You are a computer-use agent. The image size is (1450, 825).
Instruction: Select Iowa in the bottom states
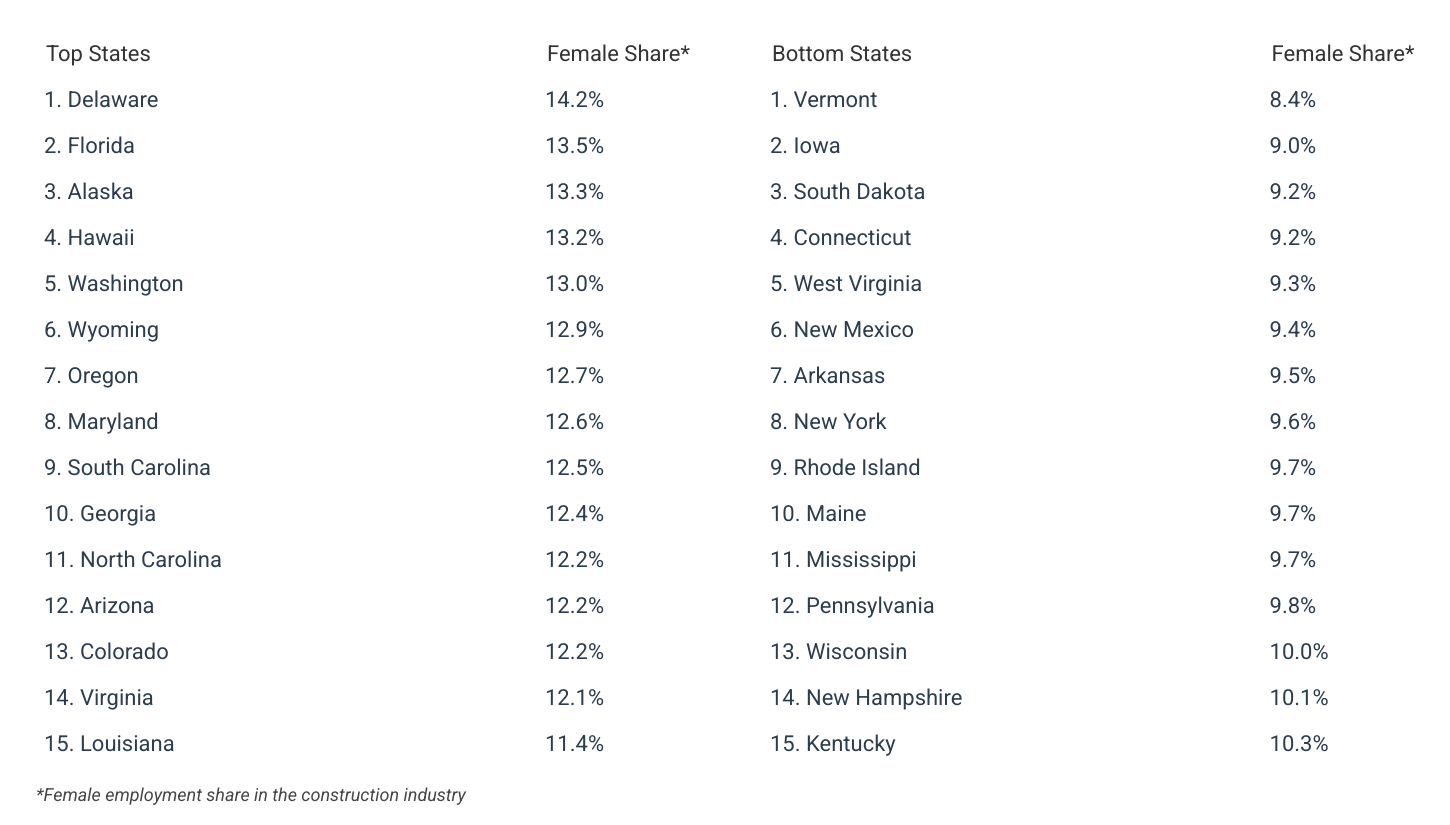click(x=805, y=146)
